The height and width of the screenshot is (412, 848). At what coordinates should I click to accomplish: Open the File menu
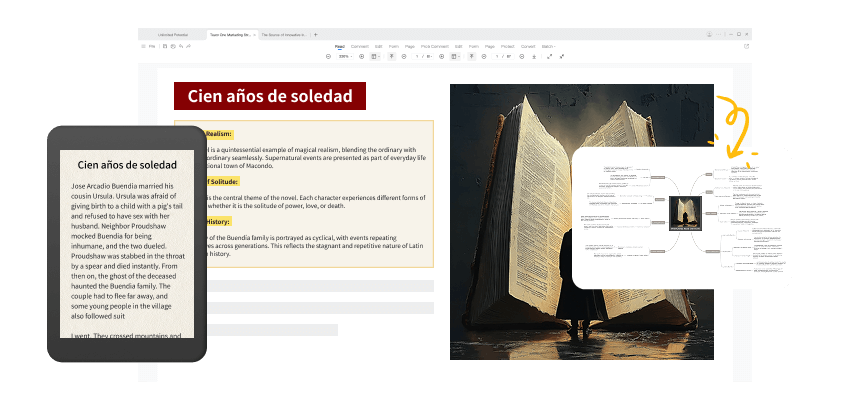[152, 46]
